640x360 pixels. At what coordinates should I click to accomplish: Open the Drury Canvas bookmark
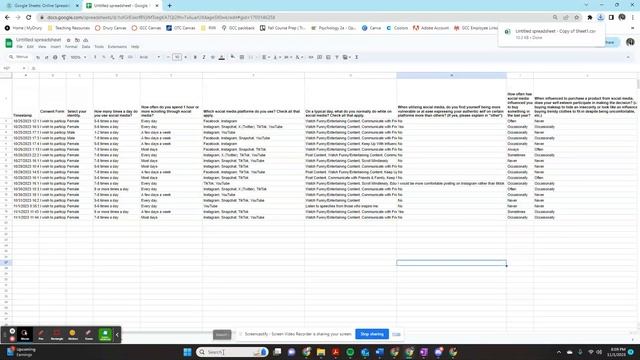111,28
